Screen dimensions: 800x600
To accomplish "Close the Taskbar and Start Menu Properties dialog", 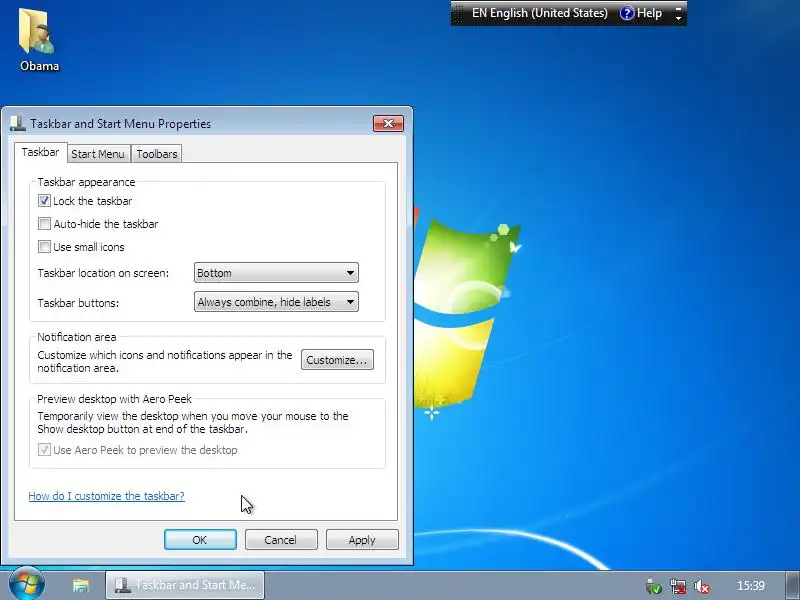I will 388,123.
